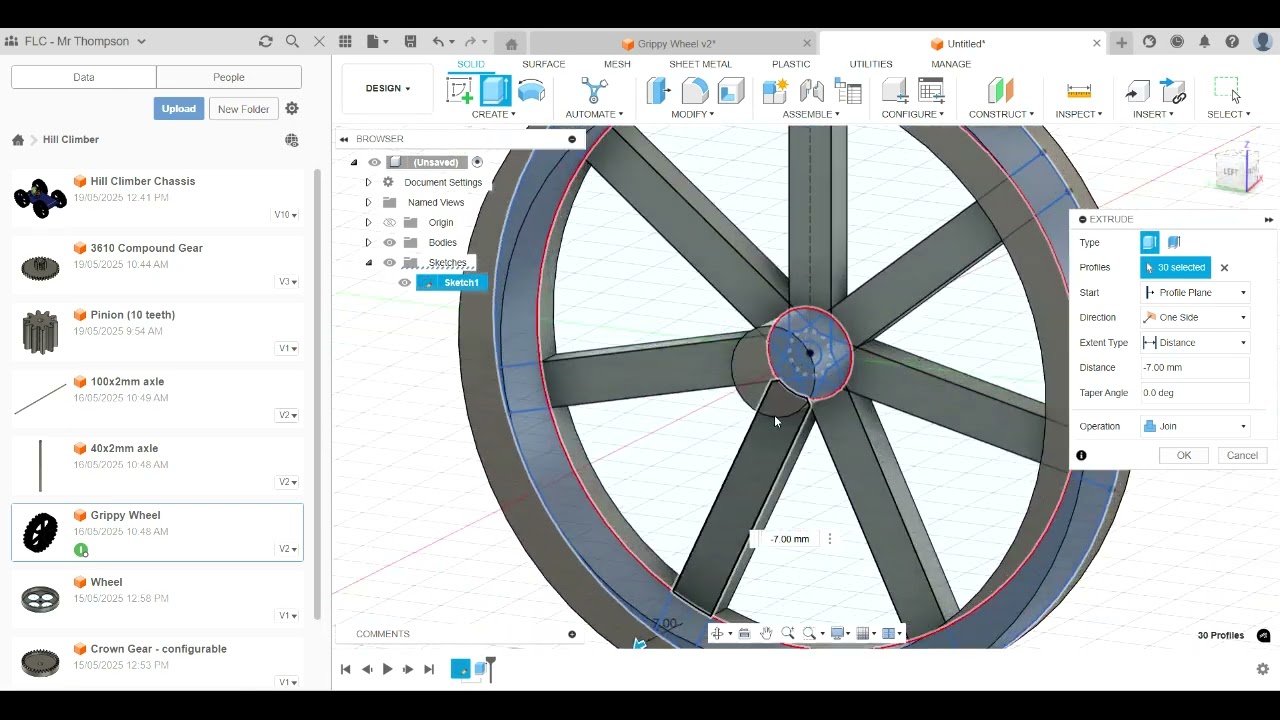This screenshot has height=720, width=1280.
Task: Toggle visibility of the Bodies folder
Action: (389, 242)
